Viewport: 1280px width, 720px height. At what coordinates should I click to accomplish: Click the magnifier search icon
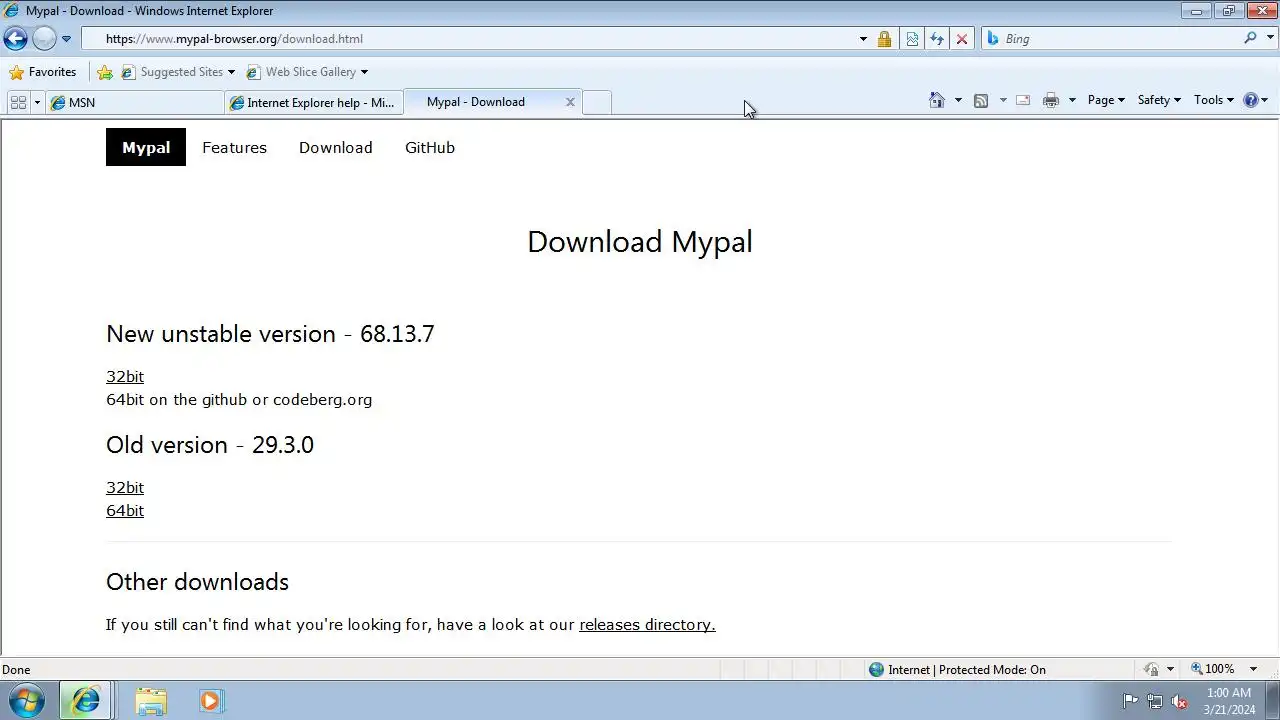tap(1250, 38)
